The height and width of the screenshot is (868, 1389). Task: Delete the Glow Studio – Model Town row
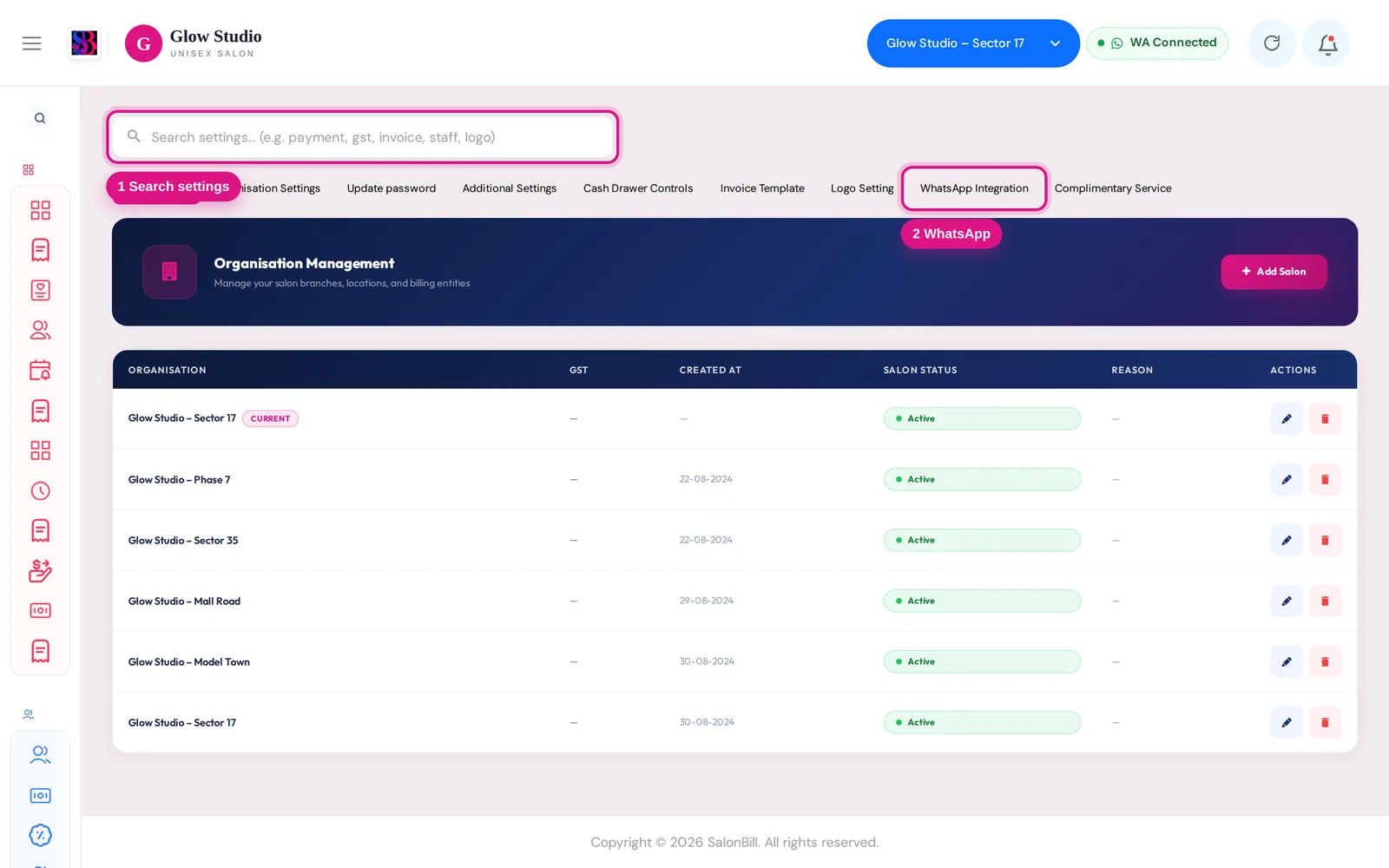pyautogui.click(x=1325, y=661)
